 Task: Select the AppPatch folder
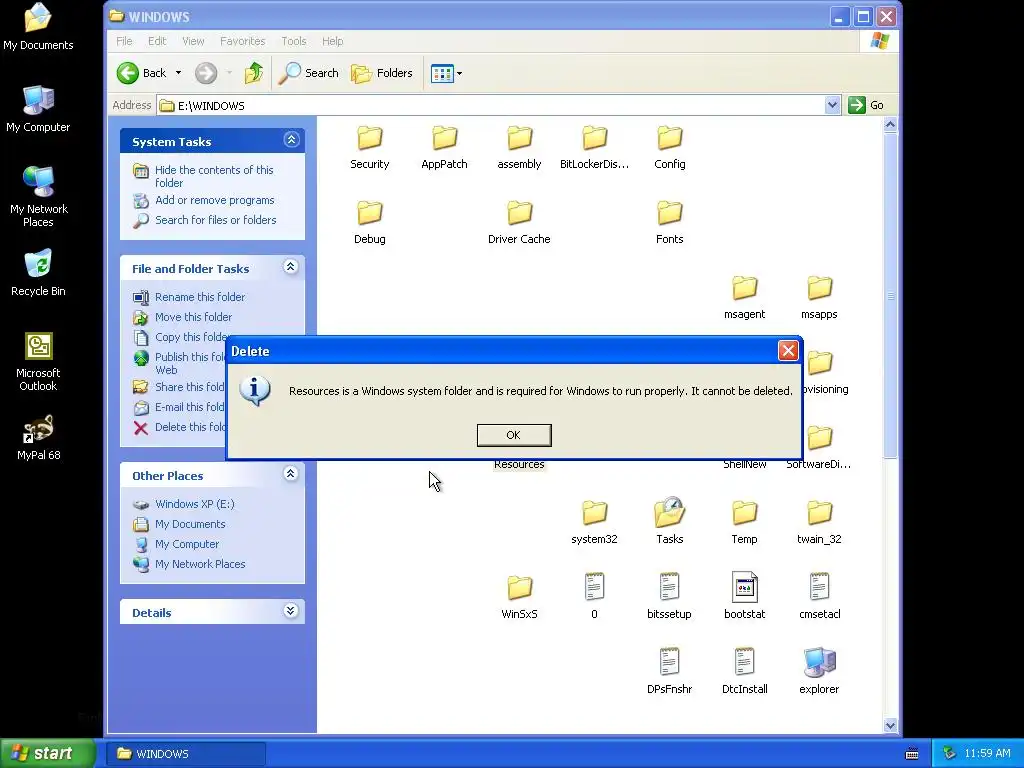click(445, 148)
